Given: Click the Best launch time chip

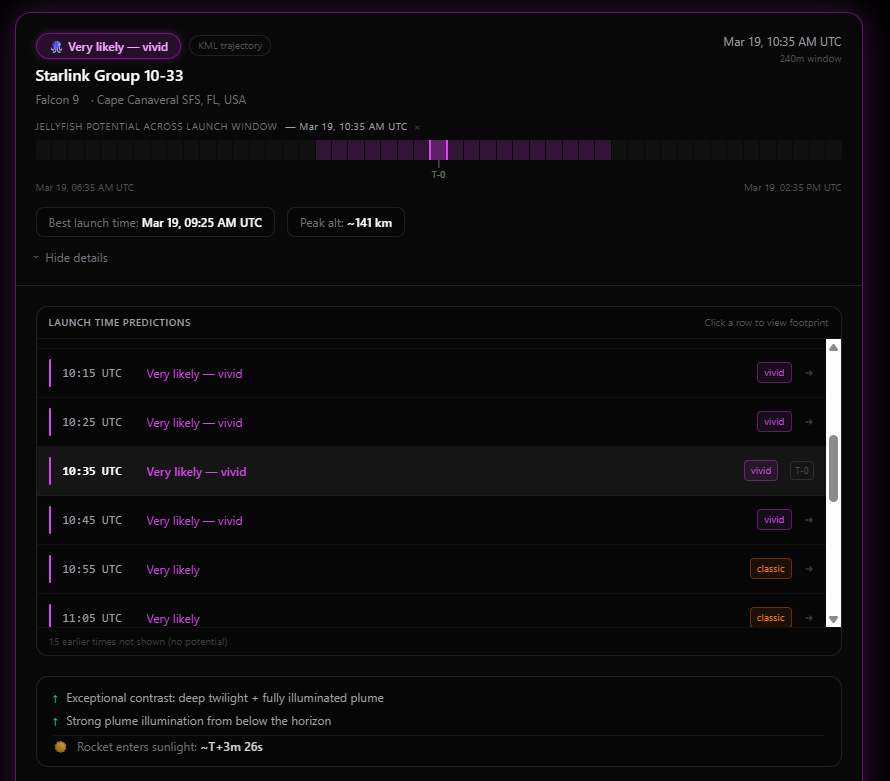Looking at the screenshot, I should click(156, 222).
